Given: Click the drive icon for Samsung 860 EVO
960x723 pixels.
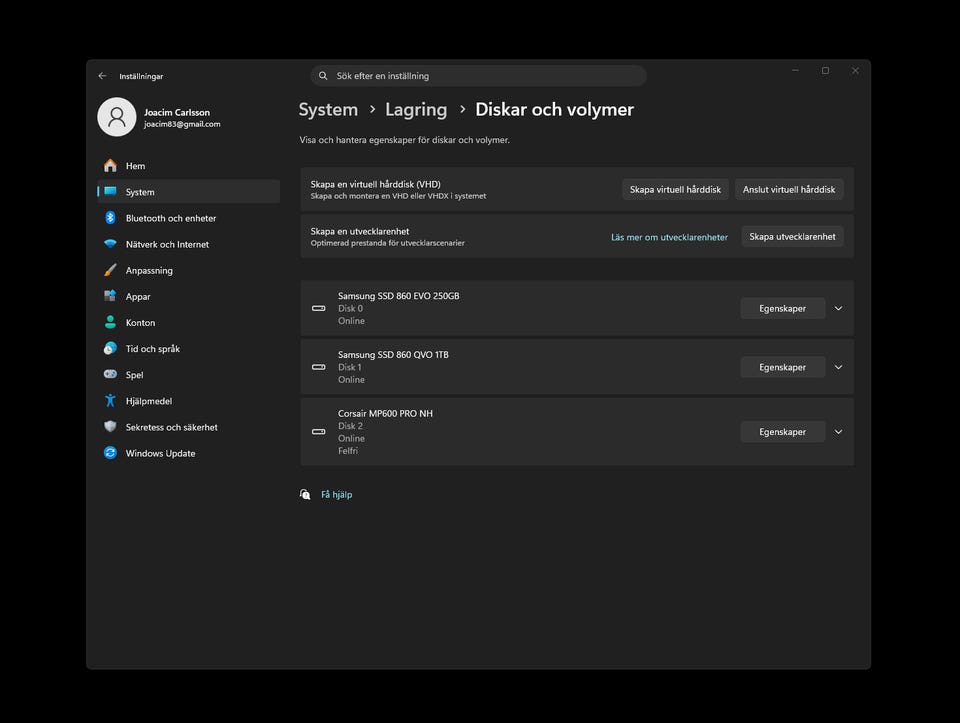Looking at the screenshot, I should pos(319,309).
